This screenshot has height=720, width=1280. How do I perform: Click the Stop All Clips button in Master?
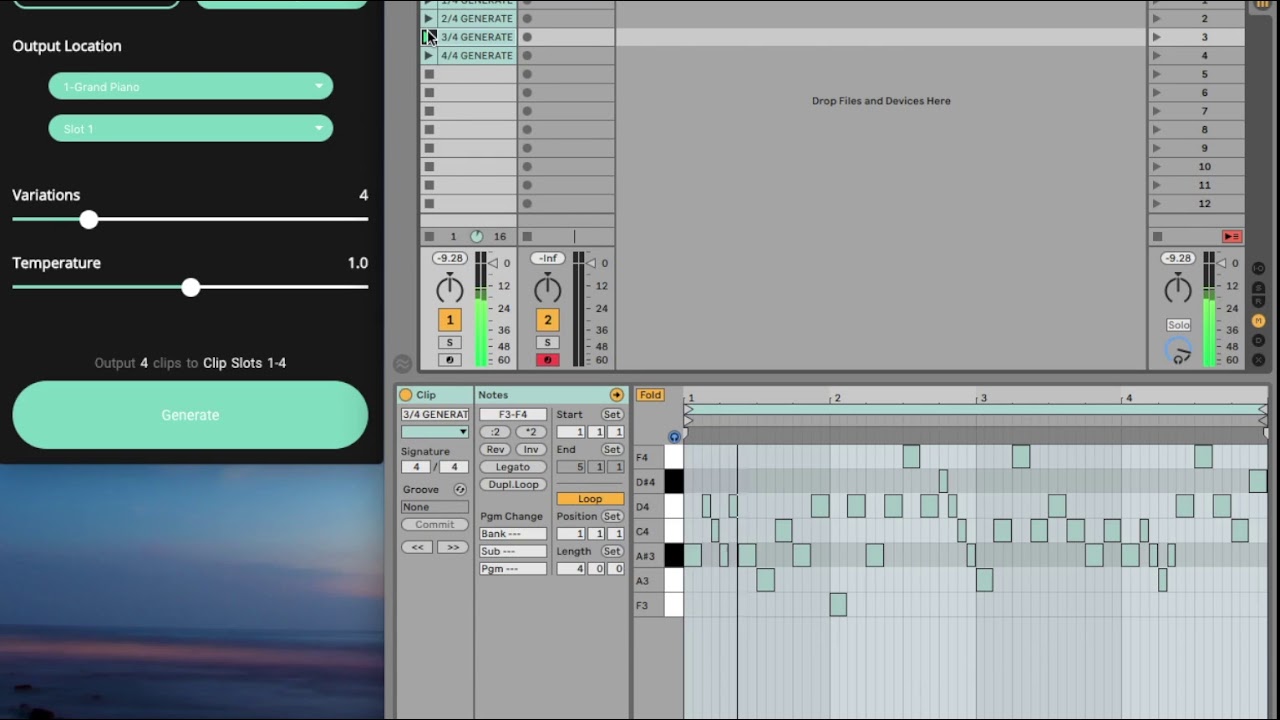1157,236
